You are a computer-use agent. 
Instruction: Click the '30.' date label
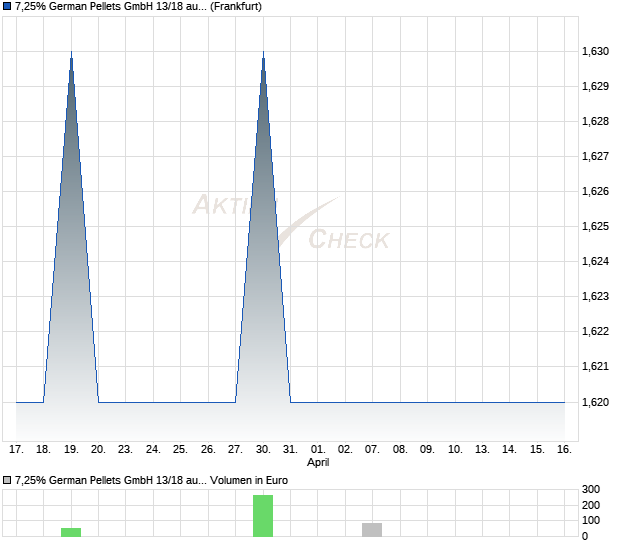pos(263,450)
